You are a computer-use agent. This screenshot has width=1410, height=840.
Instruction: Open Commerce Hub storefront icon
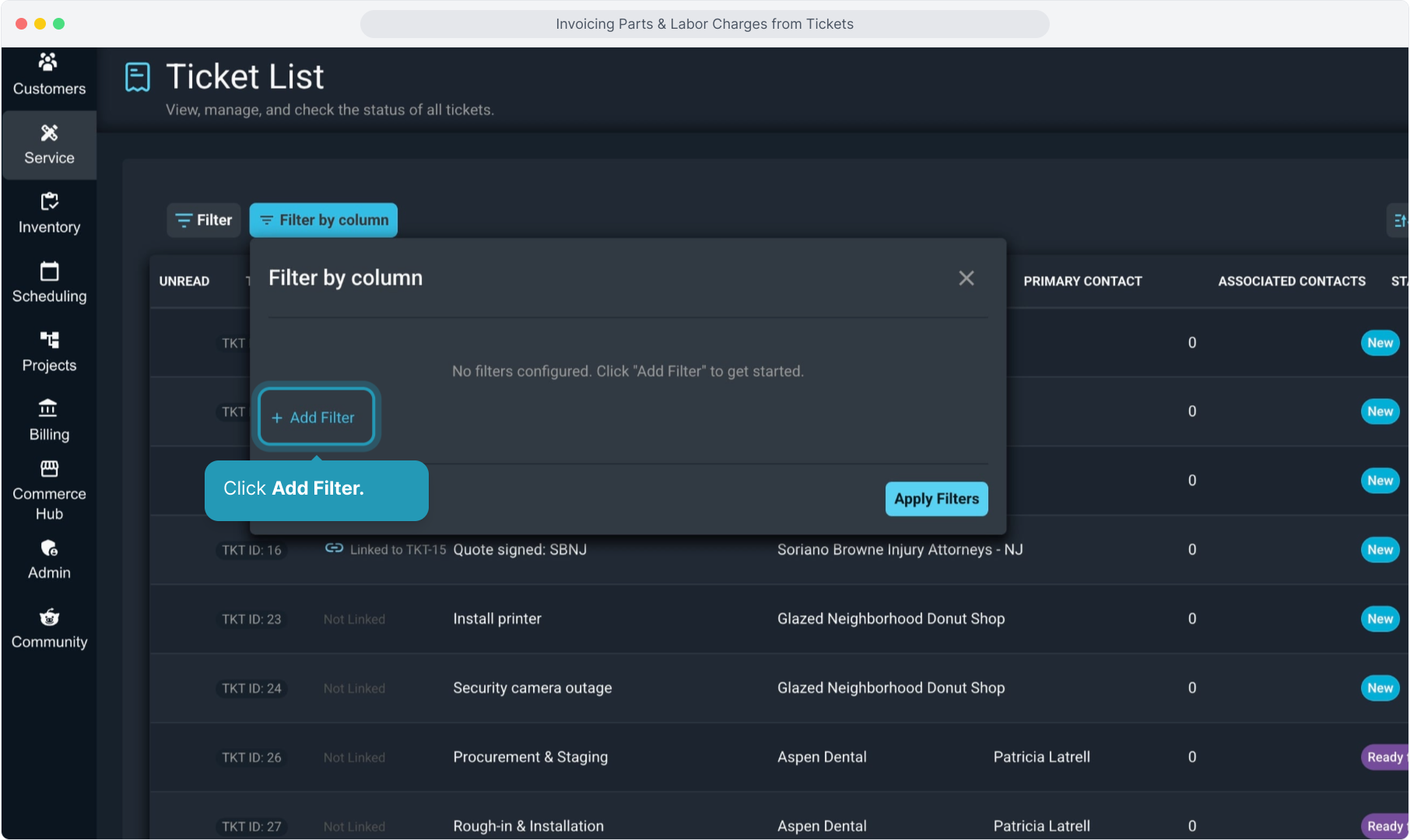click(49, 468)
